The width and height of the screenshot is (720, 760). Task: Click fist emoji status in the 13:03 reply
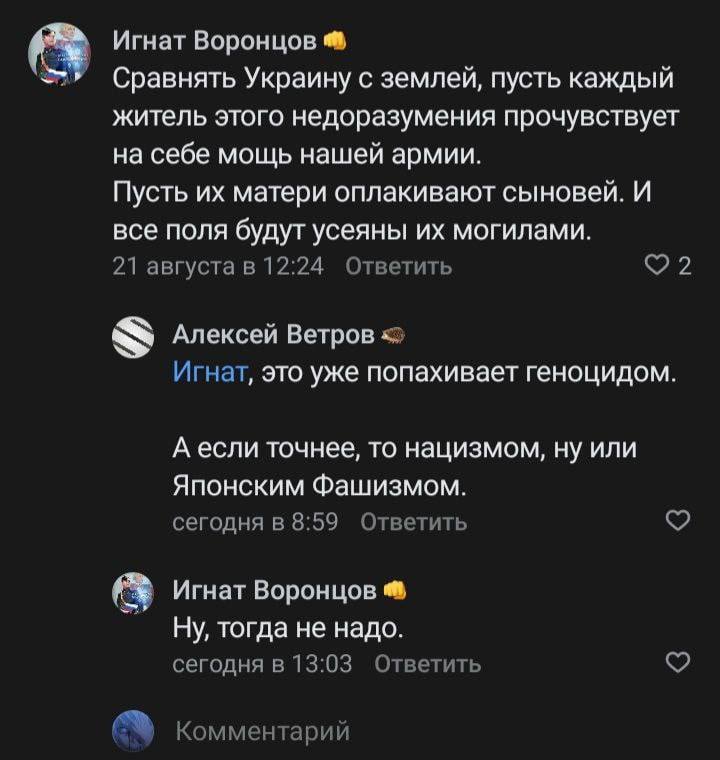click(394, 590)
